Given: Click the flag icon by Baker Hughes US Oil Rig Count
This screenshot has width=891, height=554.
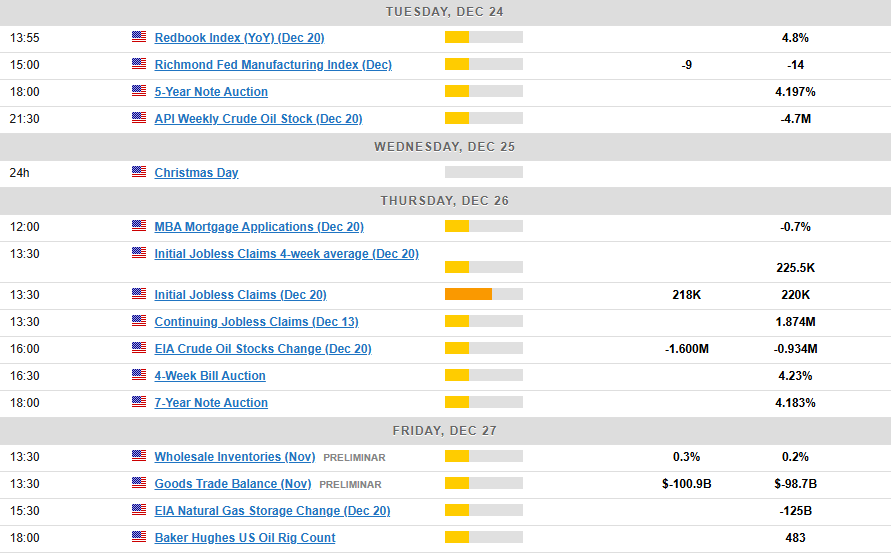Looking at the screenshot, I should pyautogui.click(x=139, y=537).
